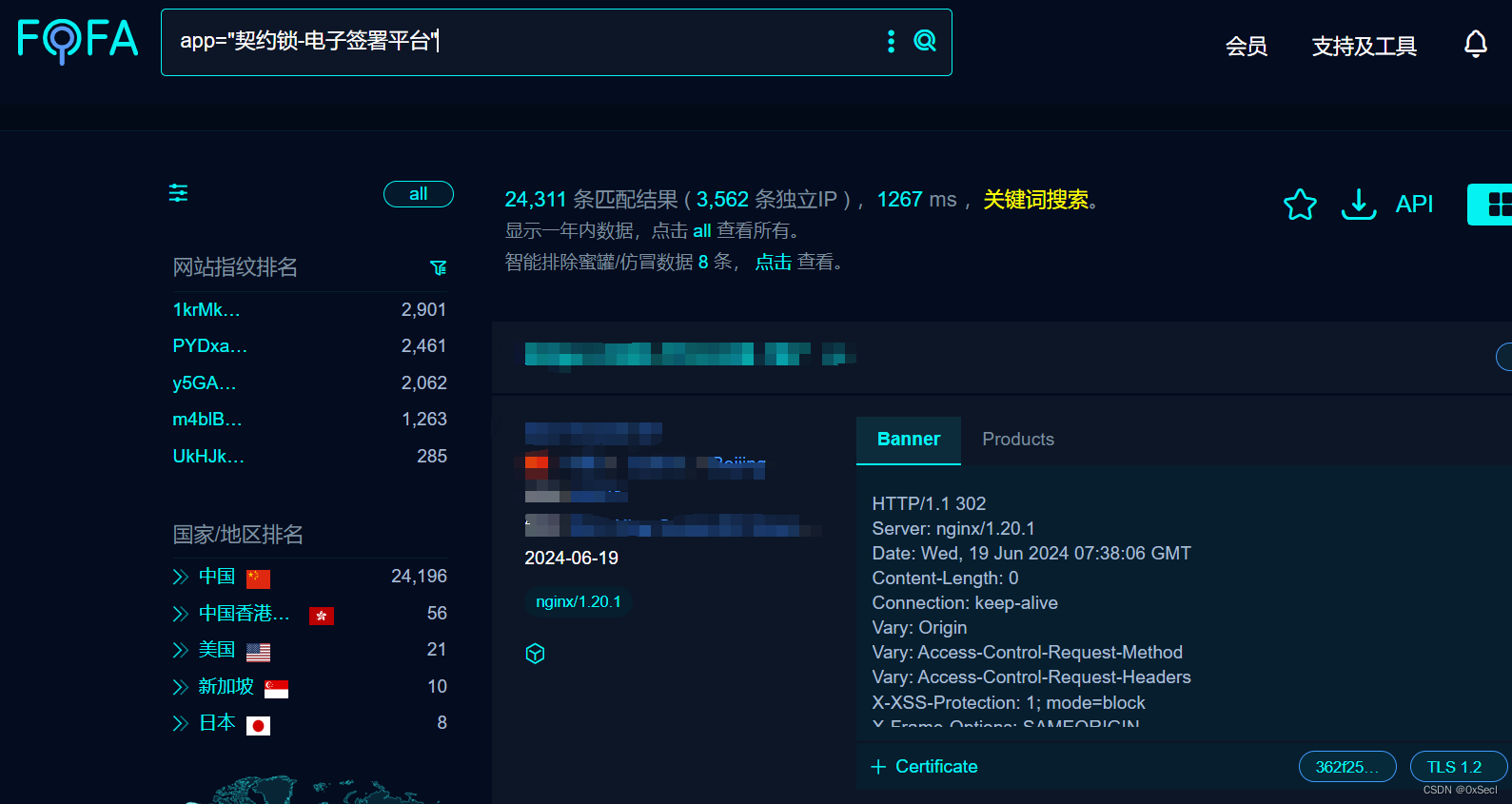Expand the 新加坡 region entry
1512x804 pixels.
click(181, 687)
